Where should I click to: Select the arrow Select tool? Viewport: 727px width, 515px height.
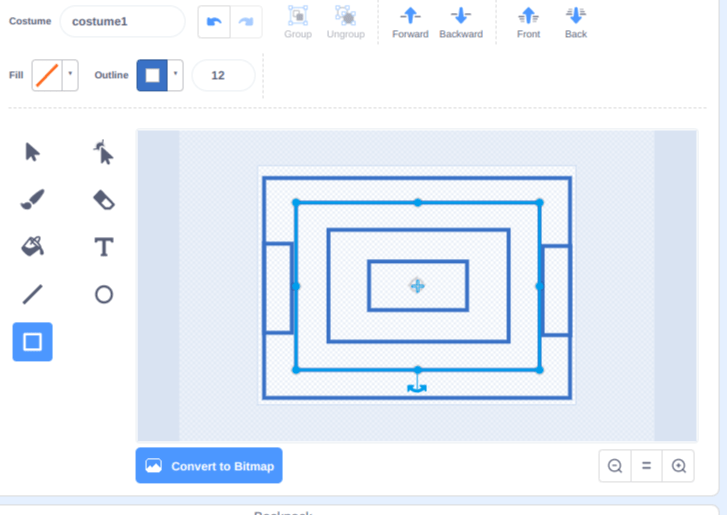(32, 152)
